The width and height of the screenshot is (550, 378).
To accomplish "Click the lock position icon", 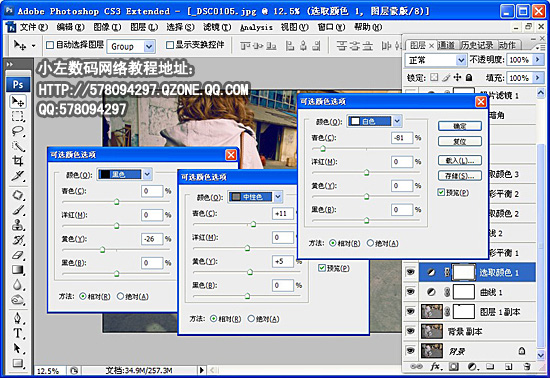I will pyautogui.click(x=457, y=77).
